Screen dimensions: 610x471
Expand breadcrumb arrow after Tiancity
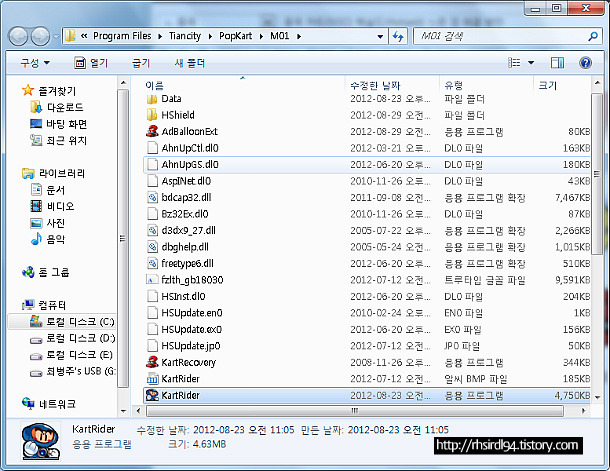click(210, 37)
